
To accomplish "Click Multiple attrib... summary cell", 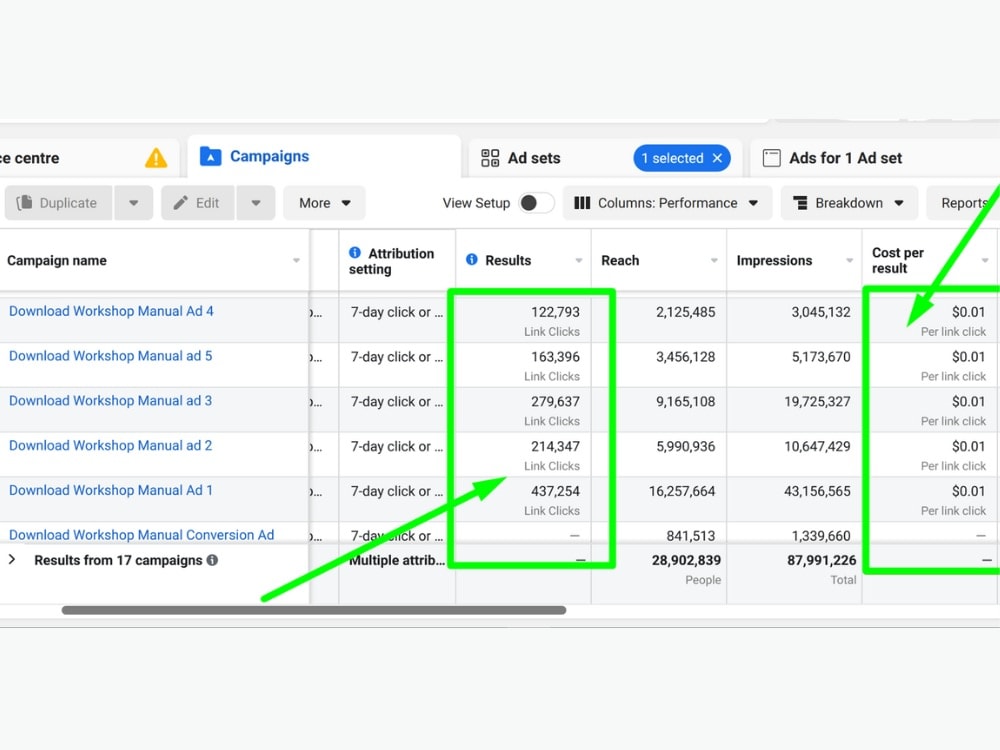I will click(397, 560).
